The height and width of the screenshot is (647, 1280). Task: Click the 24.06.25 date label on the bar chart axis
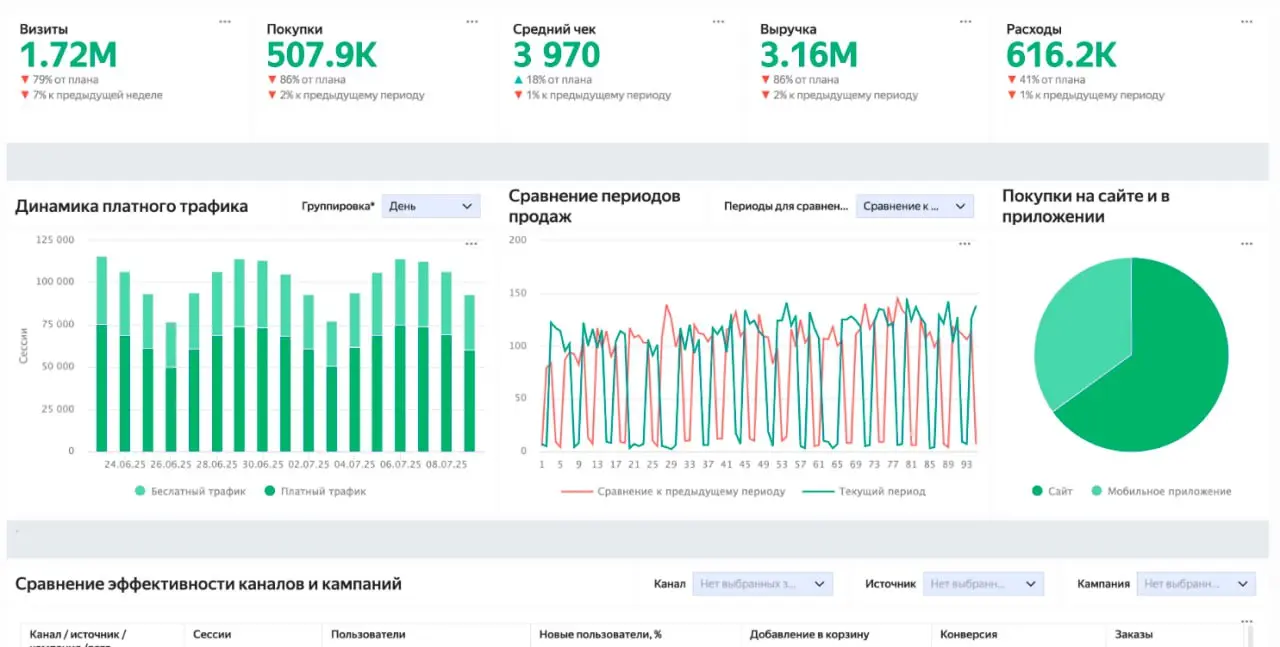coord(124,464)
